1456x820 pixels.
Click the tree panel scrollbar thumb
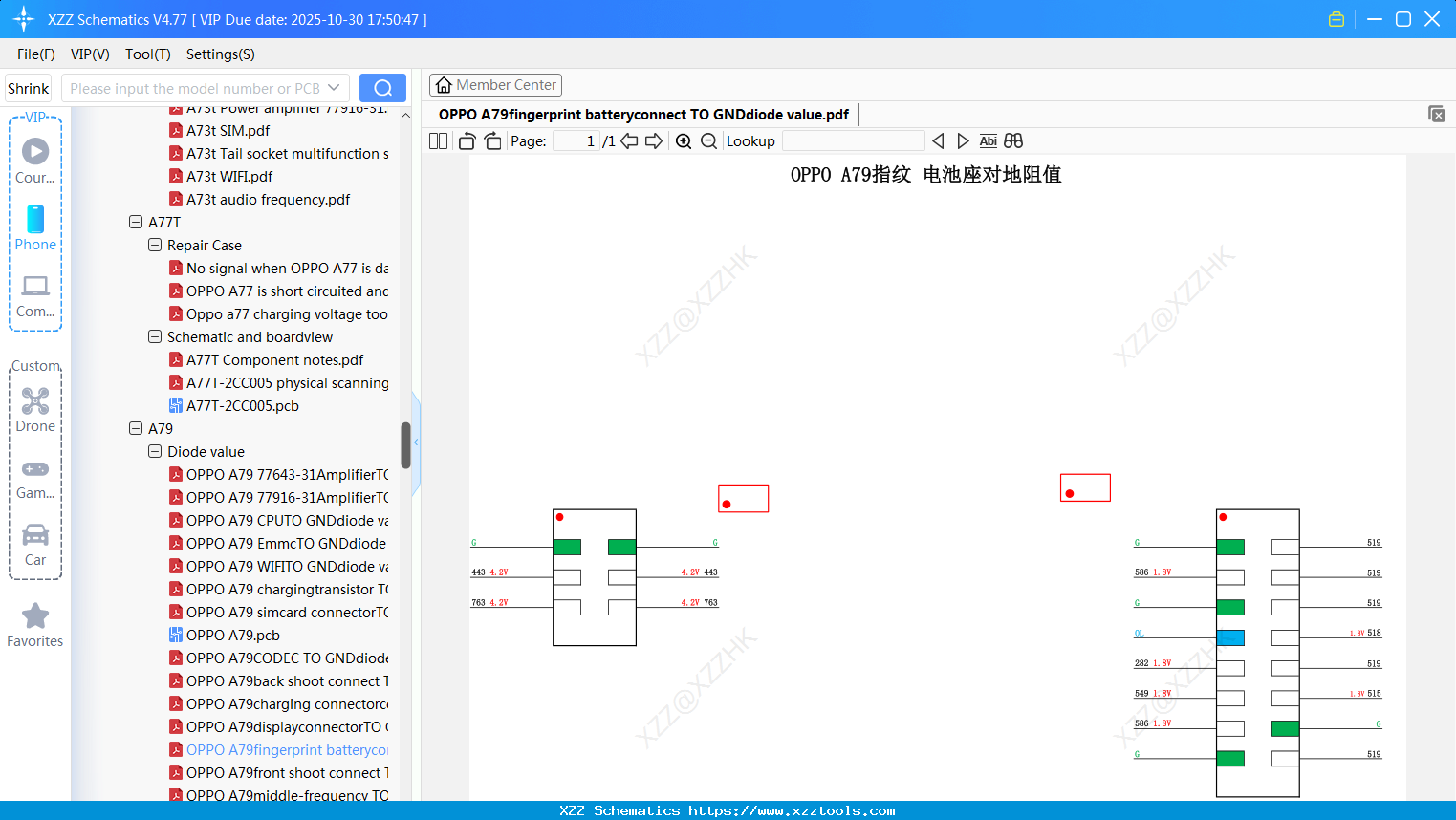(405, 445)
